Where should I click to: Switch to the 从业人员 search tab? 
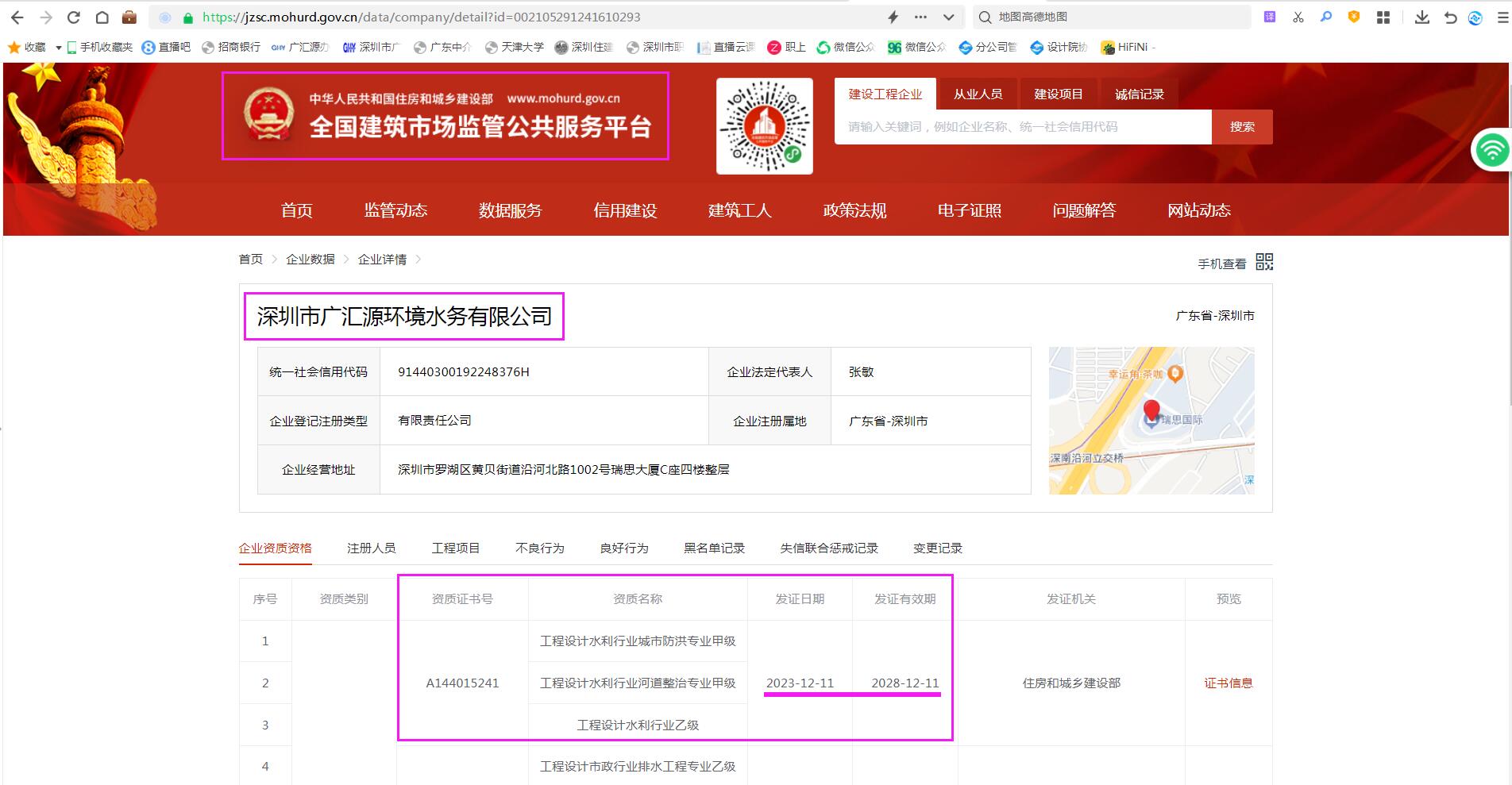[978, 93]
